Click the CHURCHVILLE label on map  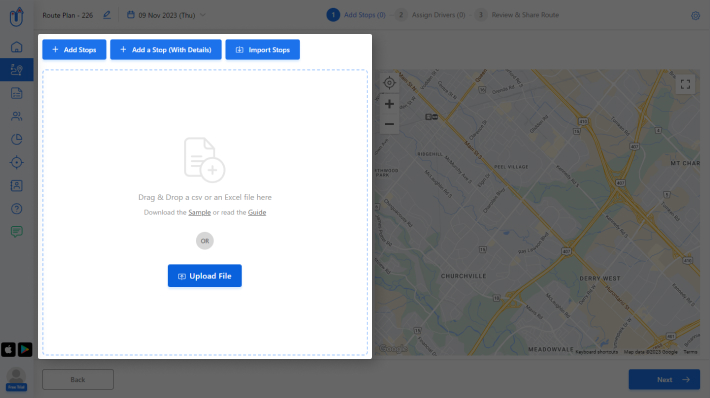(463, 276)
